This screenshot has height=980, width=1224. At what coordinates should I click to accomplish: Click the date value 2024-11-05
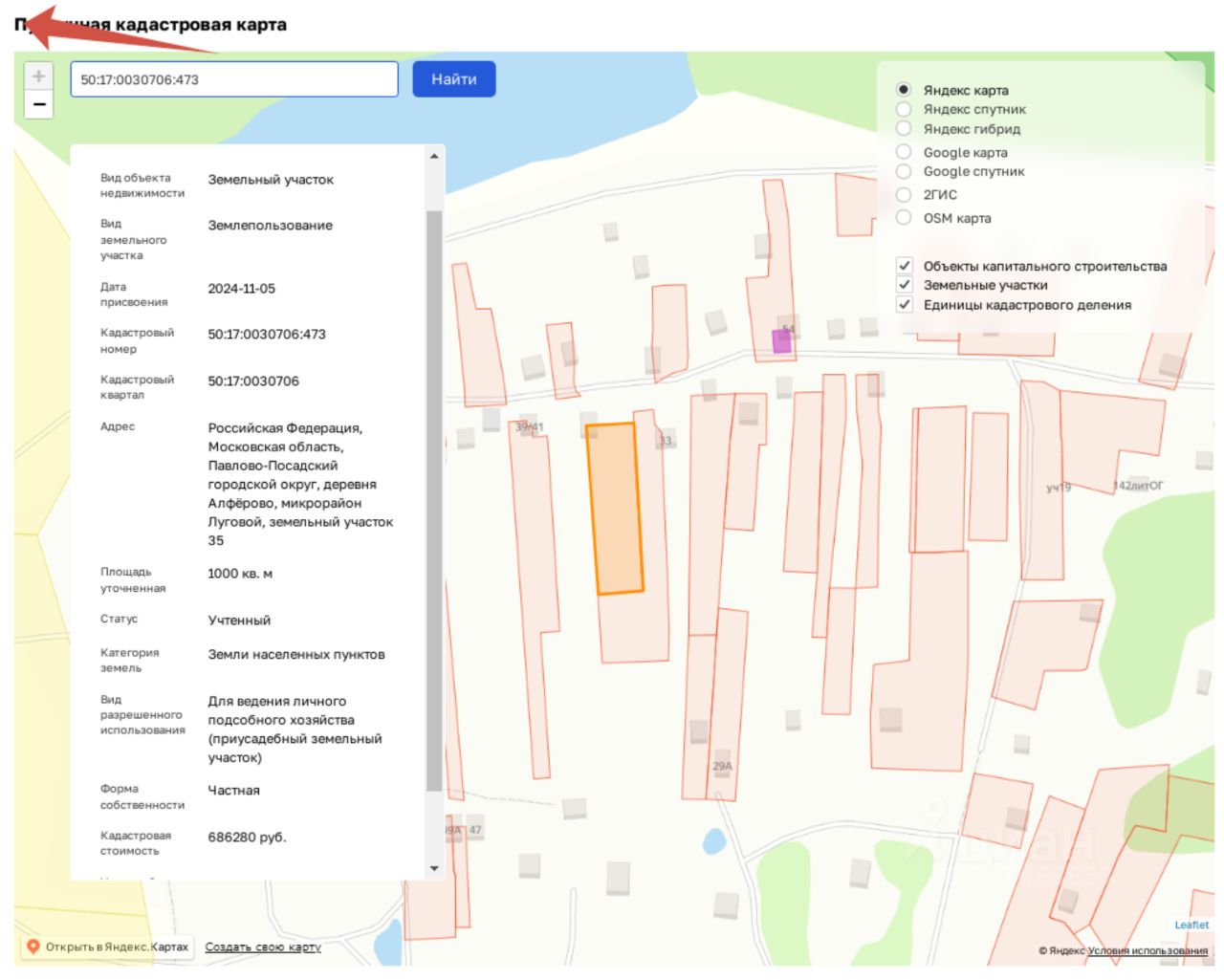point(241,289)
